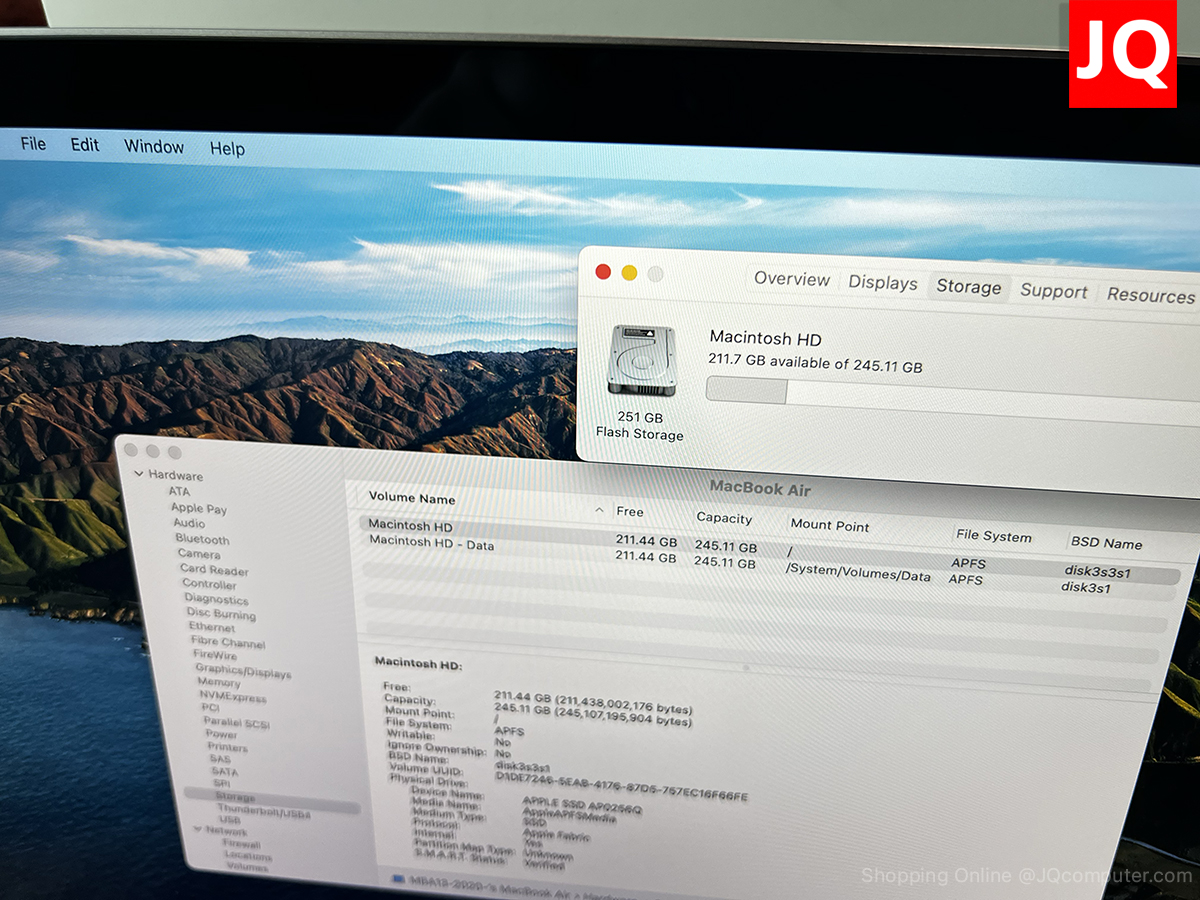Sort by the Capacity column header
1200x900 pixels.
click(x=724, y=518)
